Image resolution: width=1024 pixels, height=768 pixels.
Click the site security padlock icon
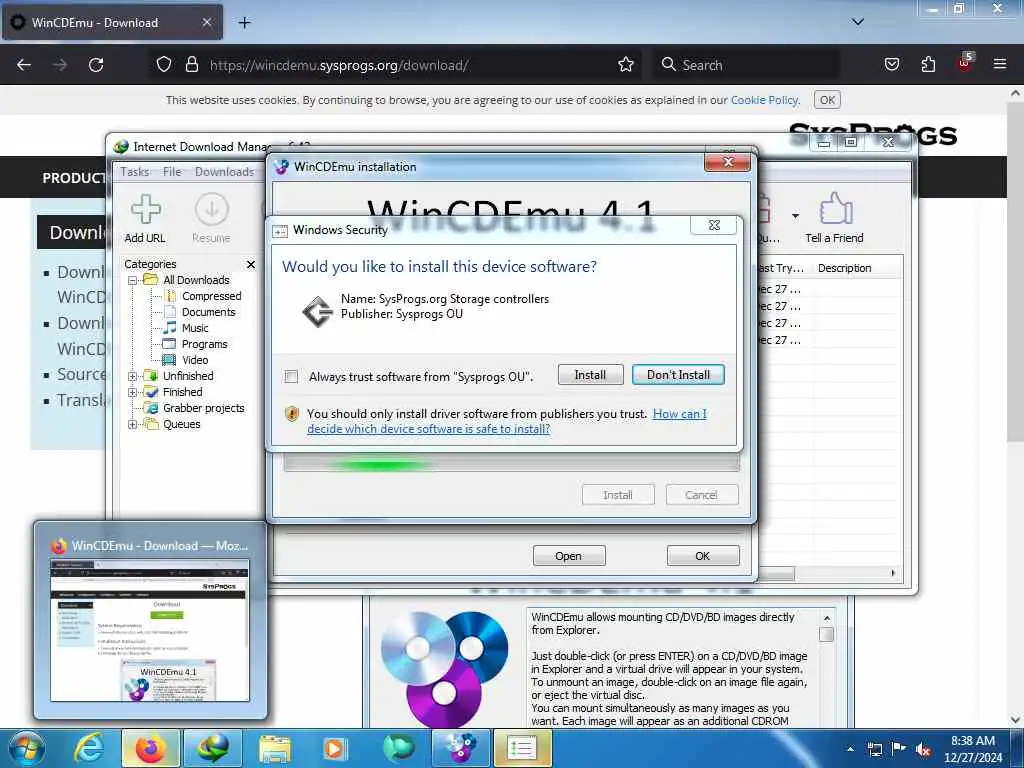click(191, 65)
